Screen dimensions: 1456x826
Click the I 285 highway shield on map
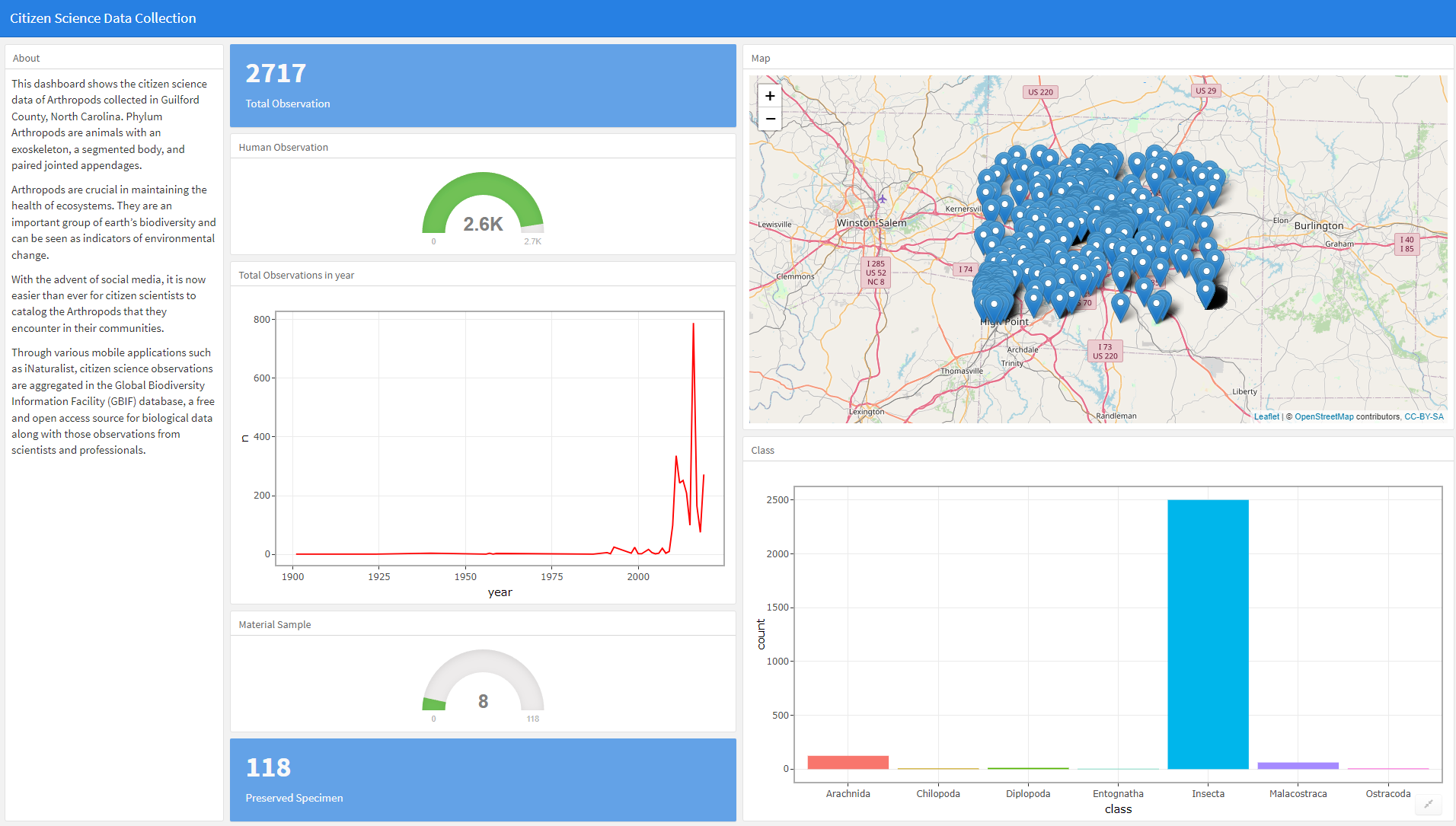point(876,273)
